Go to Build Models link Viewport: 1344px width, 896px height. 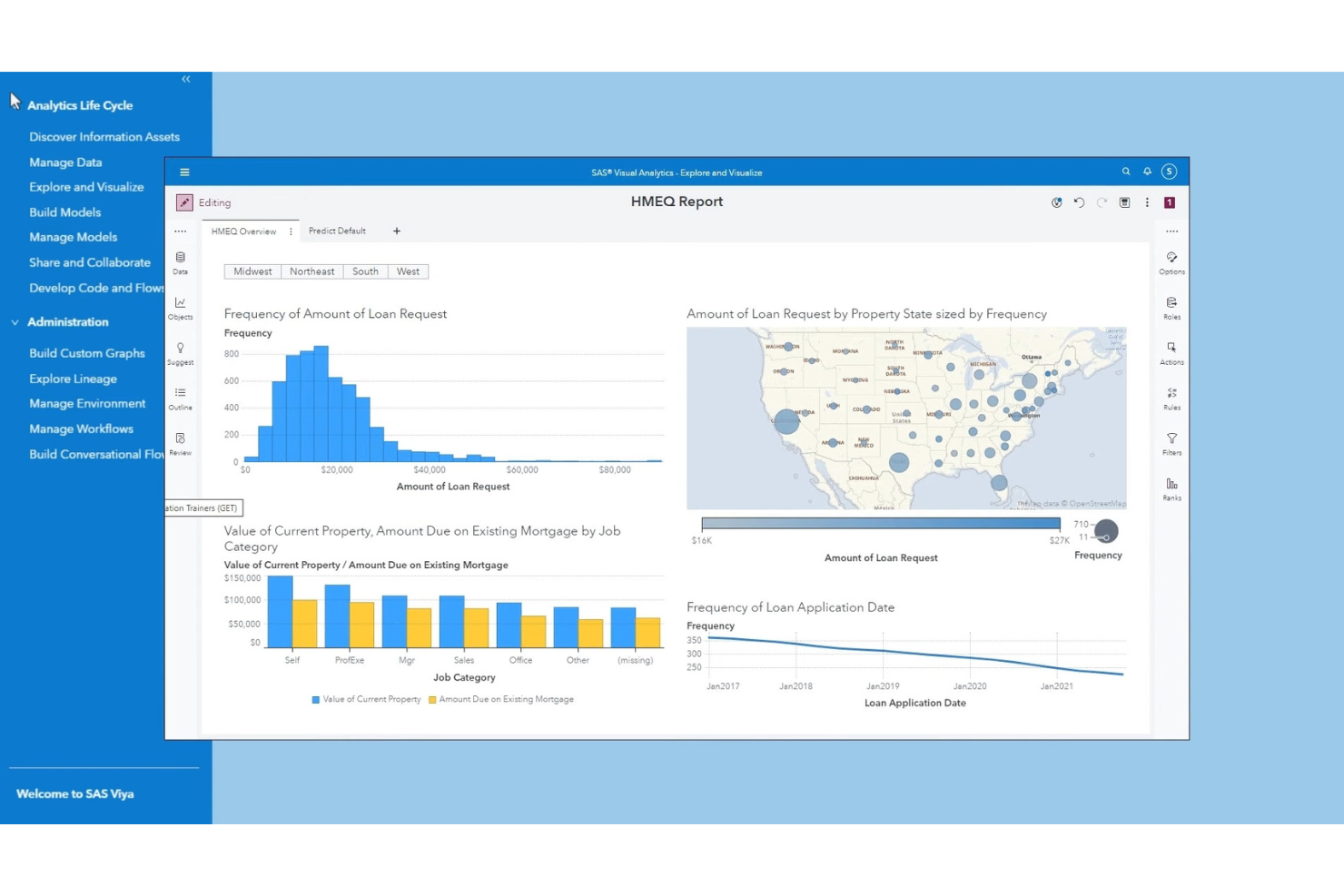pos(64,212)
